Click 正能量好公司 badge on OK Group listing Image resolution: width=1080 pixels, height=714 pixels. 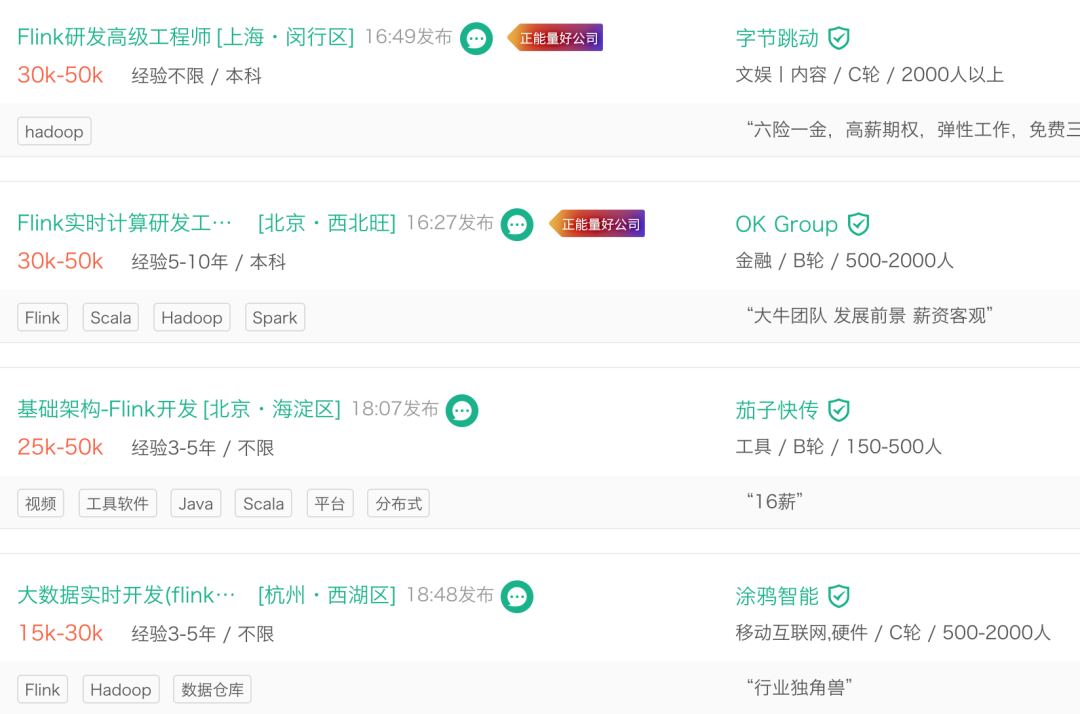click(x=598, y=225)
